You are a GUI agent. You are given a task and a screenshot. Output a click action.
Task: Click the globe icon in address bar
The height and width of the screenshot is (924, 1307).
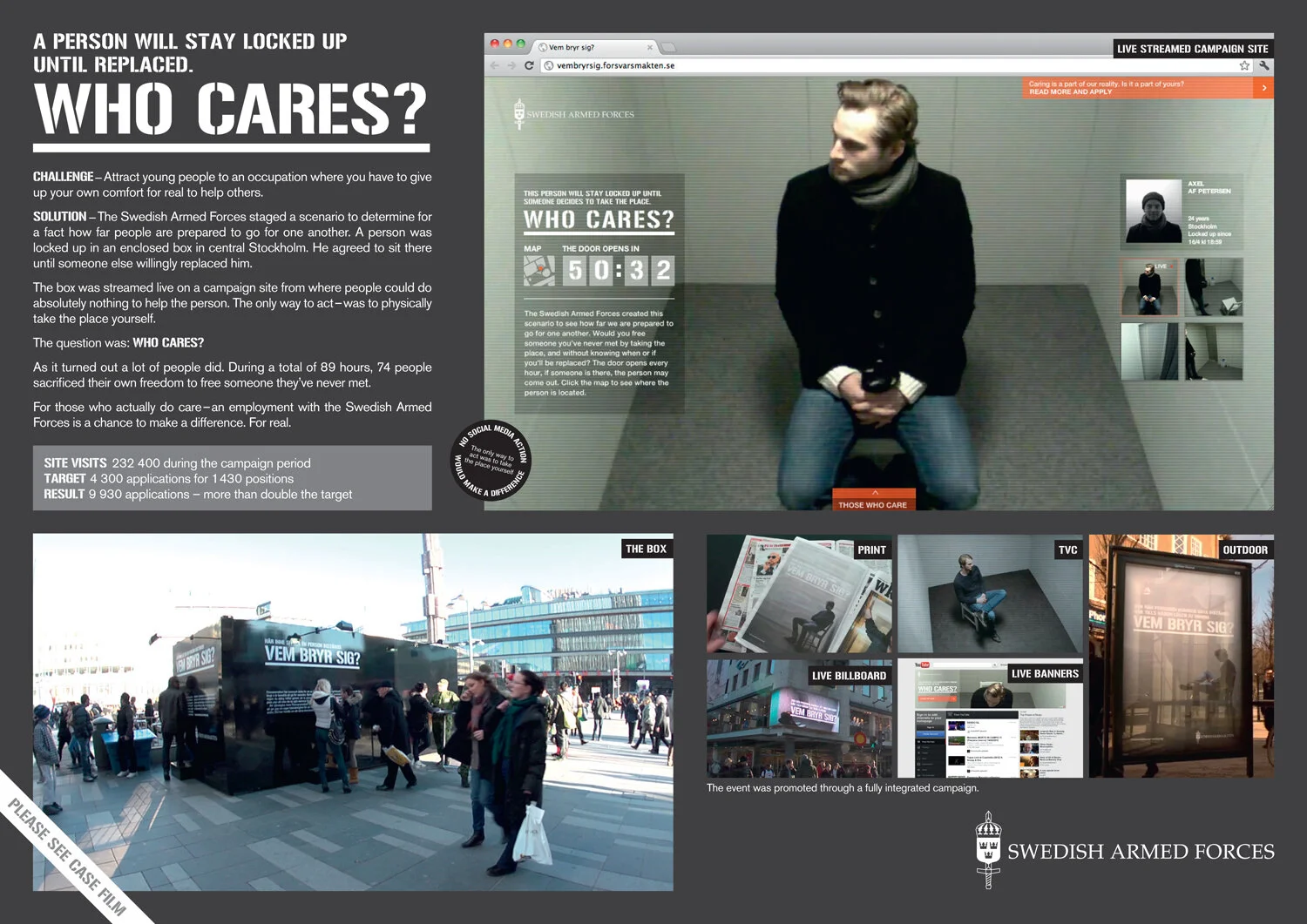pos(549,65)
